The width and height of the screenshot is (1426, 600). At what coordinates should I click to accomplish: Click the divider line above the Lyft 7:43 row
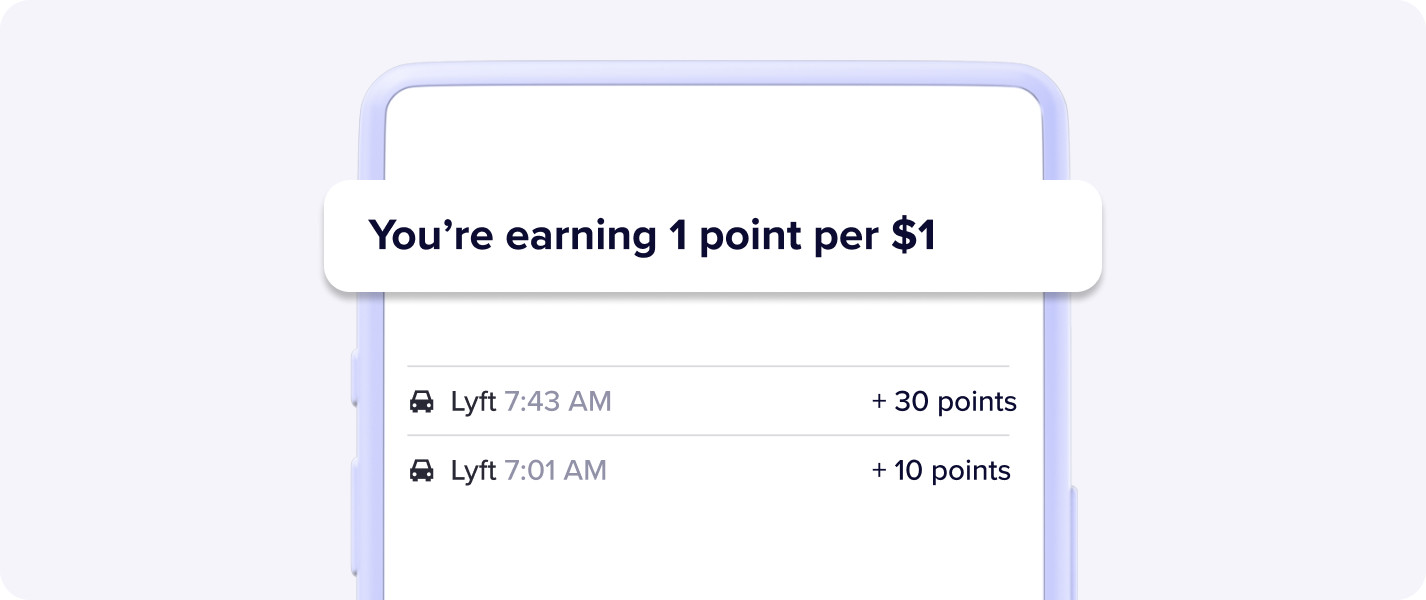[708, 366]
